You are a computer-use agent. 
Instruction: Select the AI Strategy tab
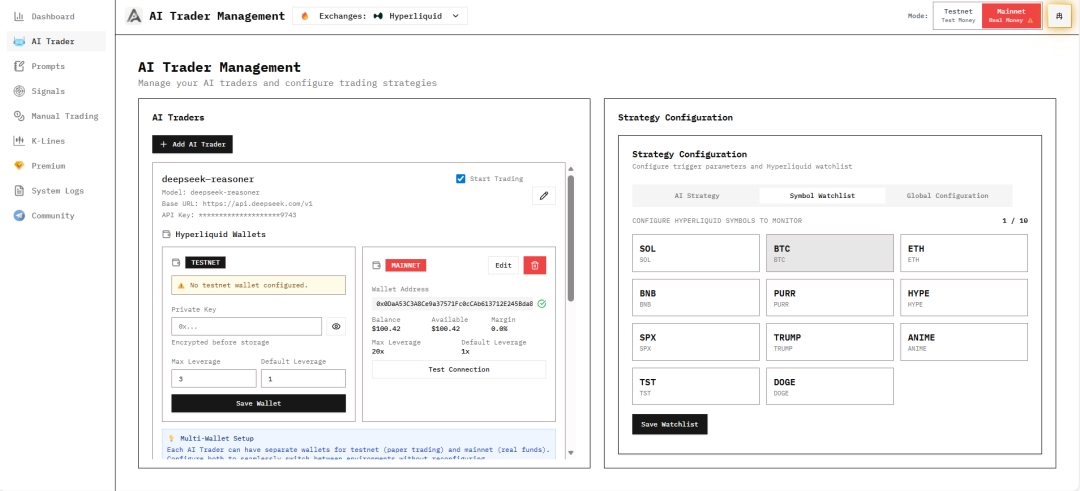tap(696, 196)
